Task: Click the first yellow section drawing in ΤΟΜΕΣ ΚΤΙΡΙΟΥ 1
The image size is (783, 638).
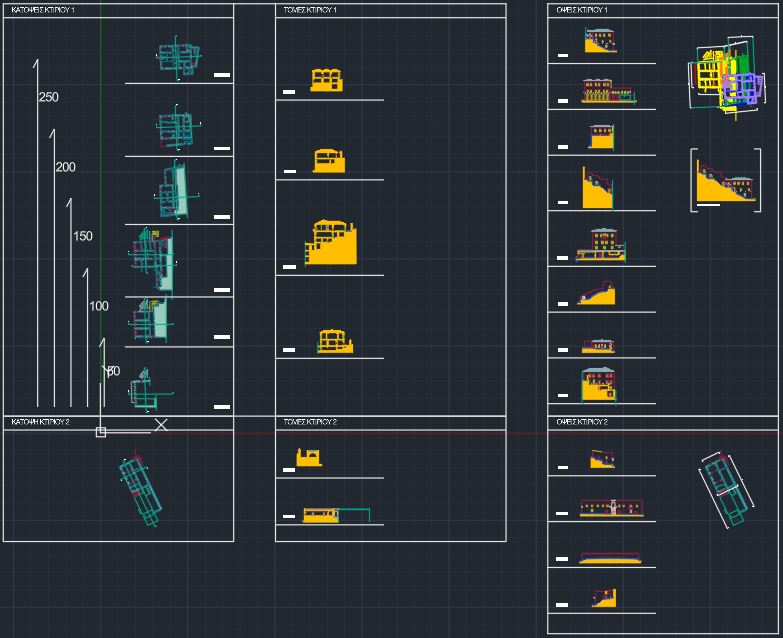Action: click(326, 80)
